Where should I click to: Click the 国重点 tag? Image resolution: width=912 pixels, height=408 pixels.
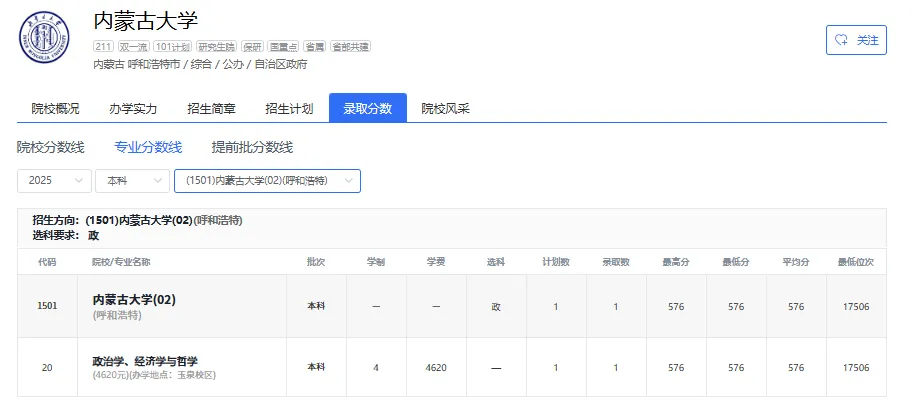pyautogui.click(x=283, y=47)
